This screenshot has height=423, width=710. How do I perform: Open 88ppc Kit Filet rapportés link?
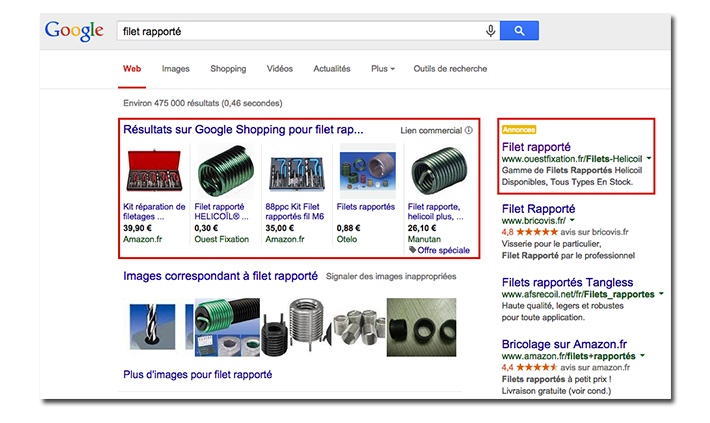pyautogui.click(x=295, y=212)
